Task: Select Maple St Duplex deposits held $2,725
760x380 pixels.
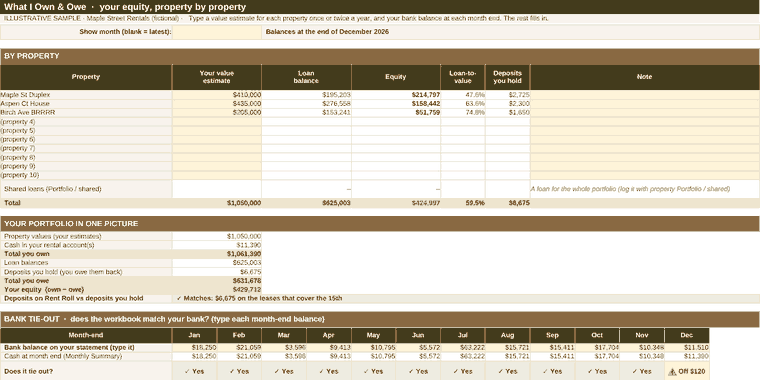Action: 507,95
